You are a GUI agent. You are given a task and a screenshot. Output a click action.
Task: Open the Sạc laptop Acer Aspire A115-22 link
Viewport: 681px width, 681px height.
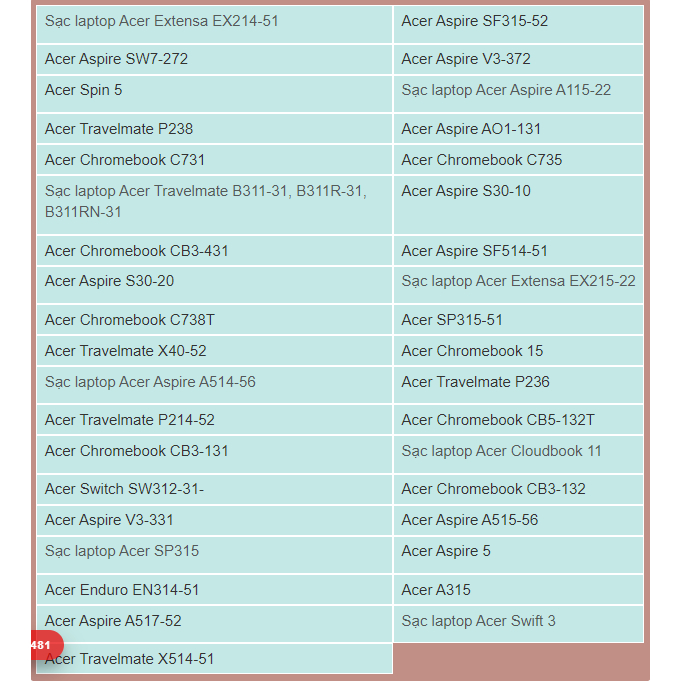pyautogui.click(x=506, y=90)
